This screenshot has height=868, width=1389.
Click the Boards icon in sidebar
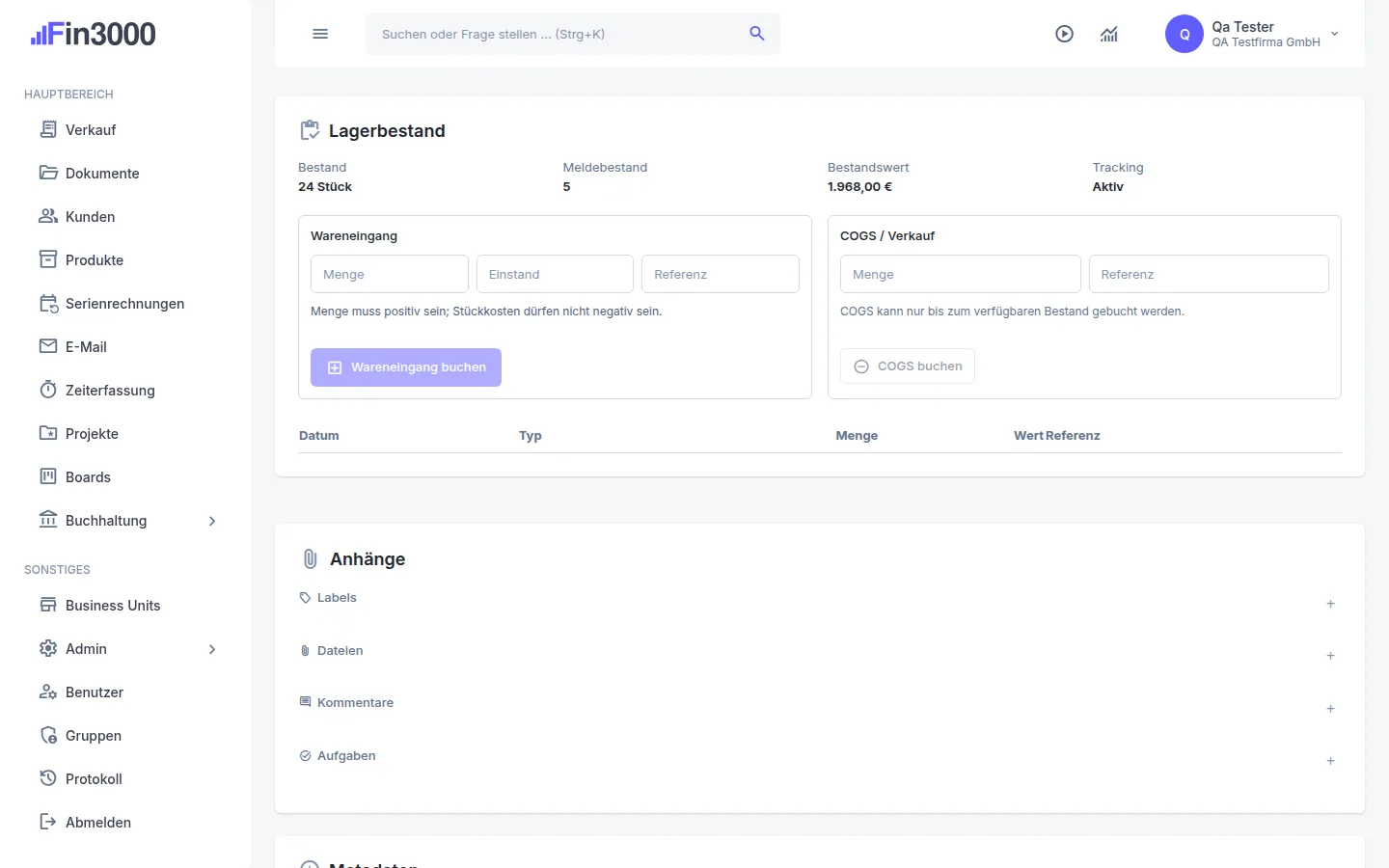[x=48, y=476]
